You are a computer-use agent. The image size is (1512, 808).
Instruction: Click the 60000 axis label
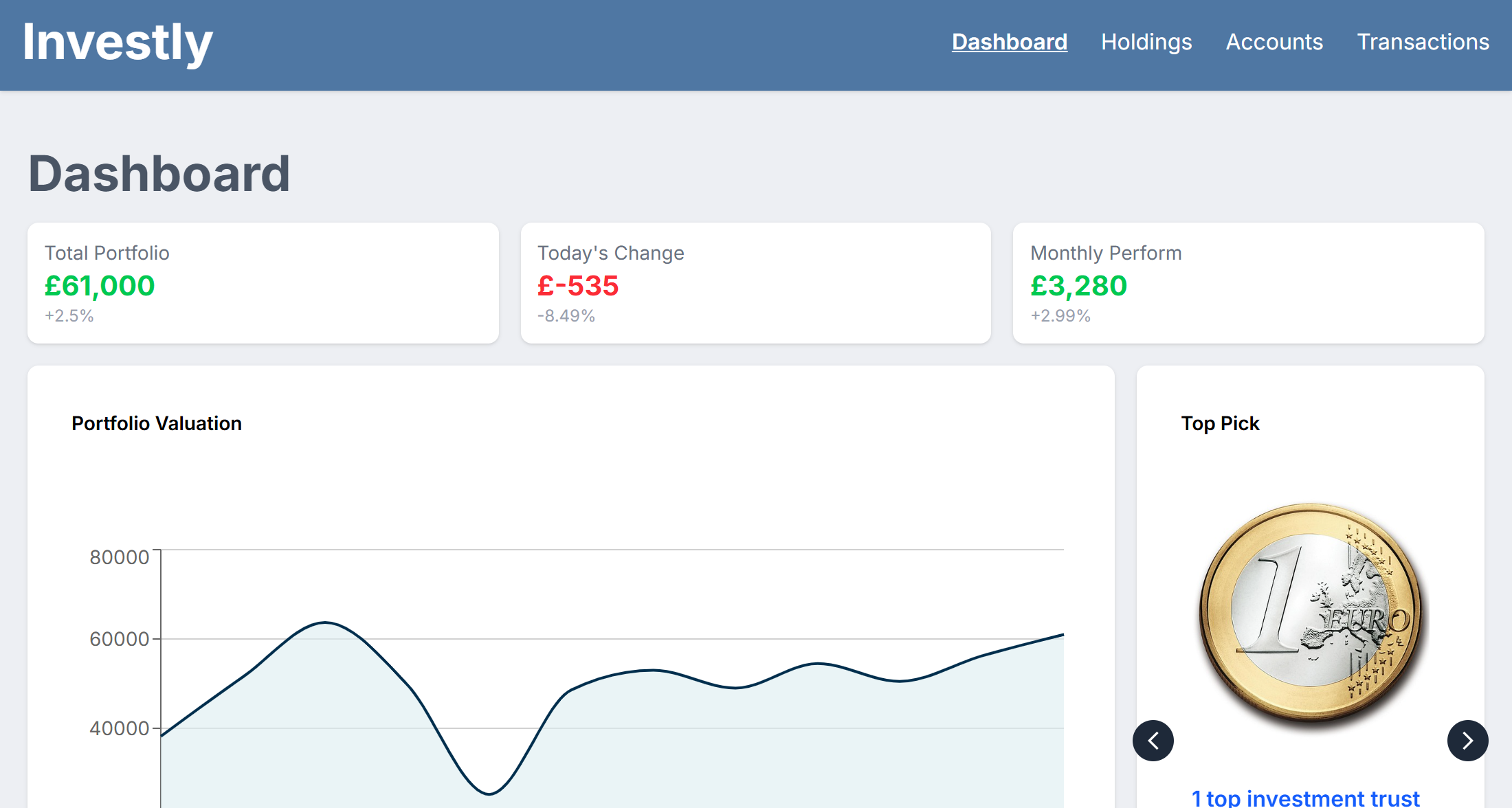point(119,639)
